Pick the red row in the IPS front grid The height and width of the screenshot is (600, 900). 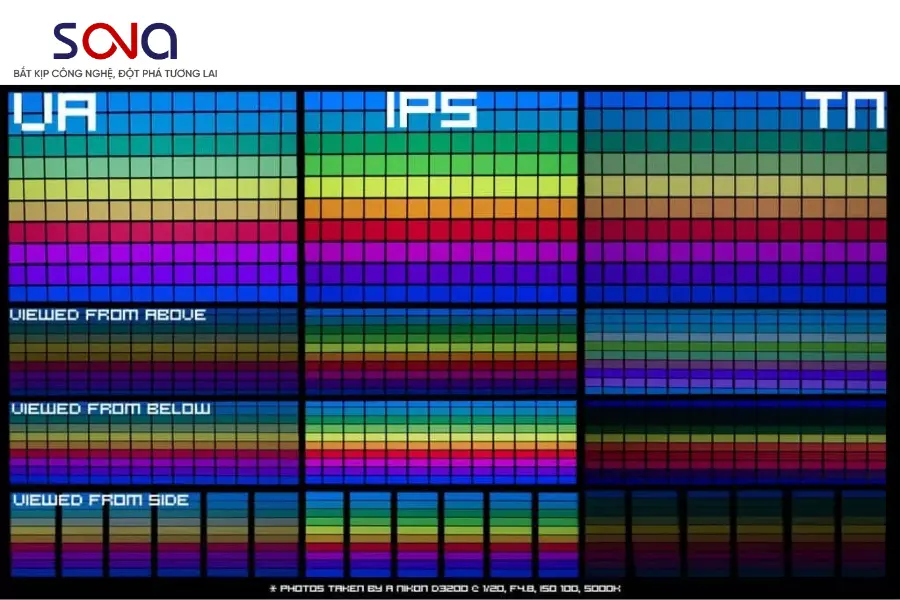[441, 230]
